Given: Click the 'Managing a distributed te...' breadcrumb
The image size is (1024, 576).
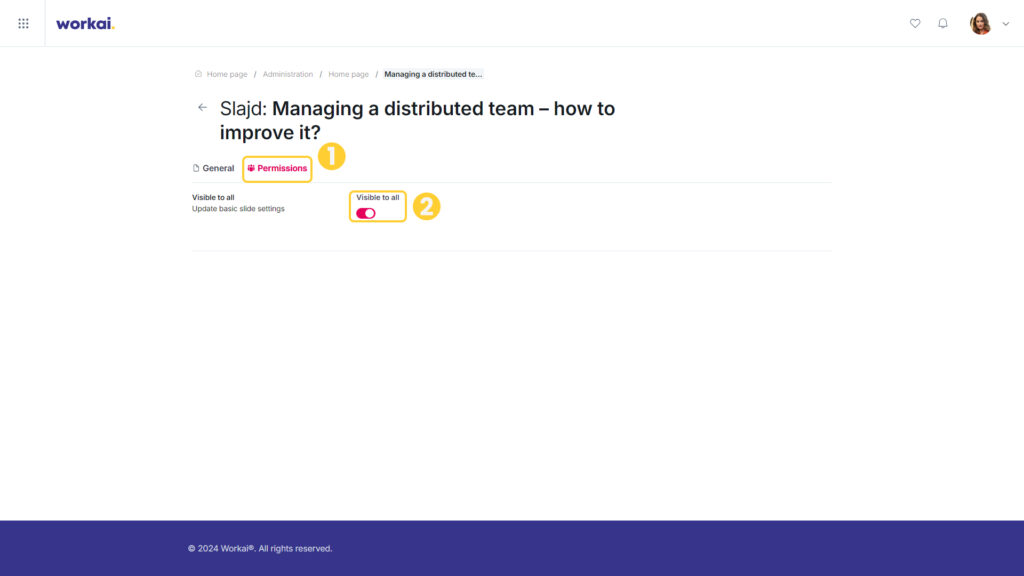Looking at the screenshot, I should click(x=433, y=74).
